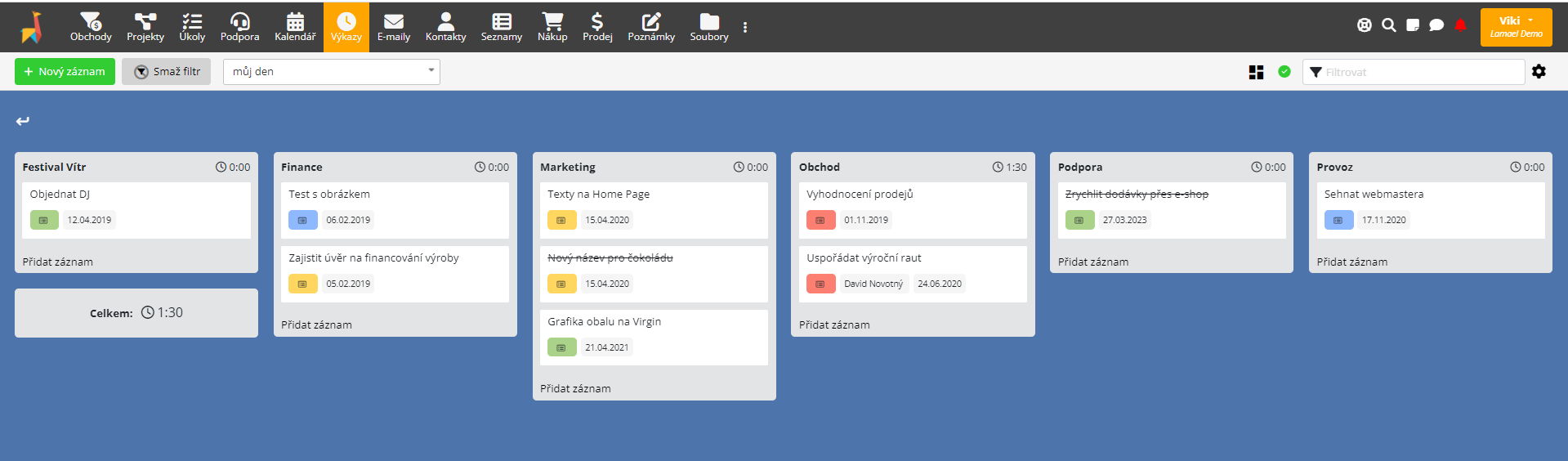Add a record under Marketing
Image resolution: width=1568 pixels, height=461 pixels.
576,388
